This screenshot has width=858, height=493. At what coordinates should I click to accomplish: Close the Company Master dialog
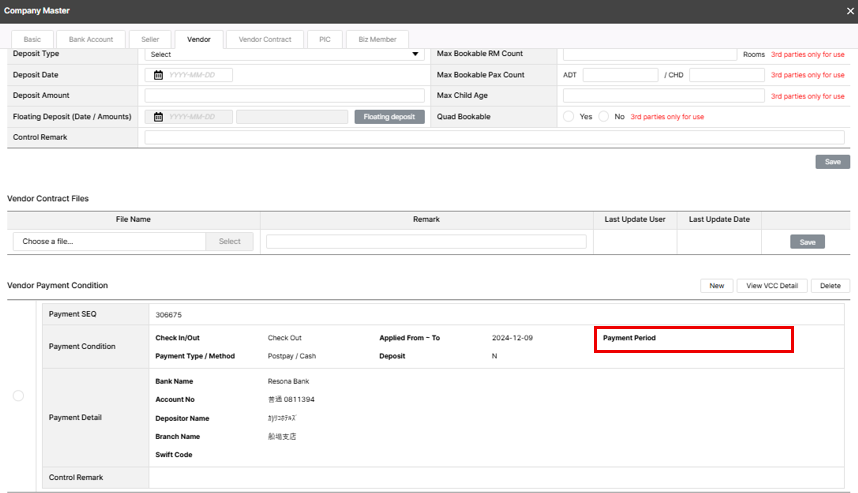[849, 10]
